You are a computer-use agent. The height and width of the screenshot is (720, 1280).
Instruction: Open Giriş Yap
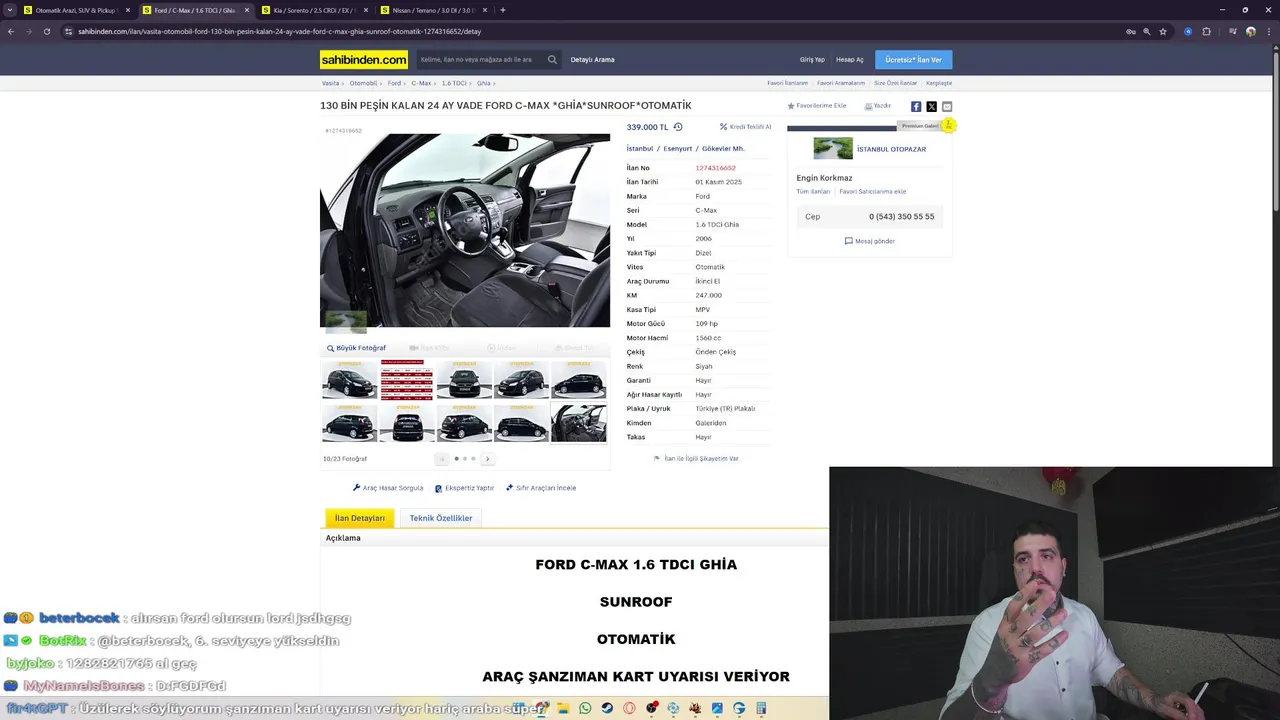click(812, 60)
